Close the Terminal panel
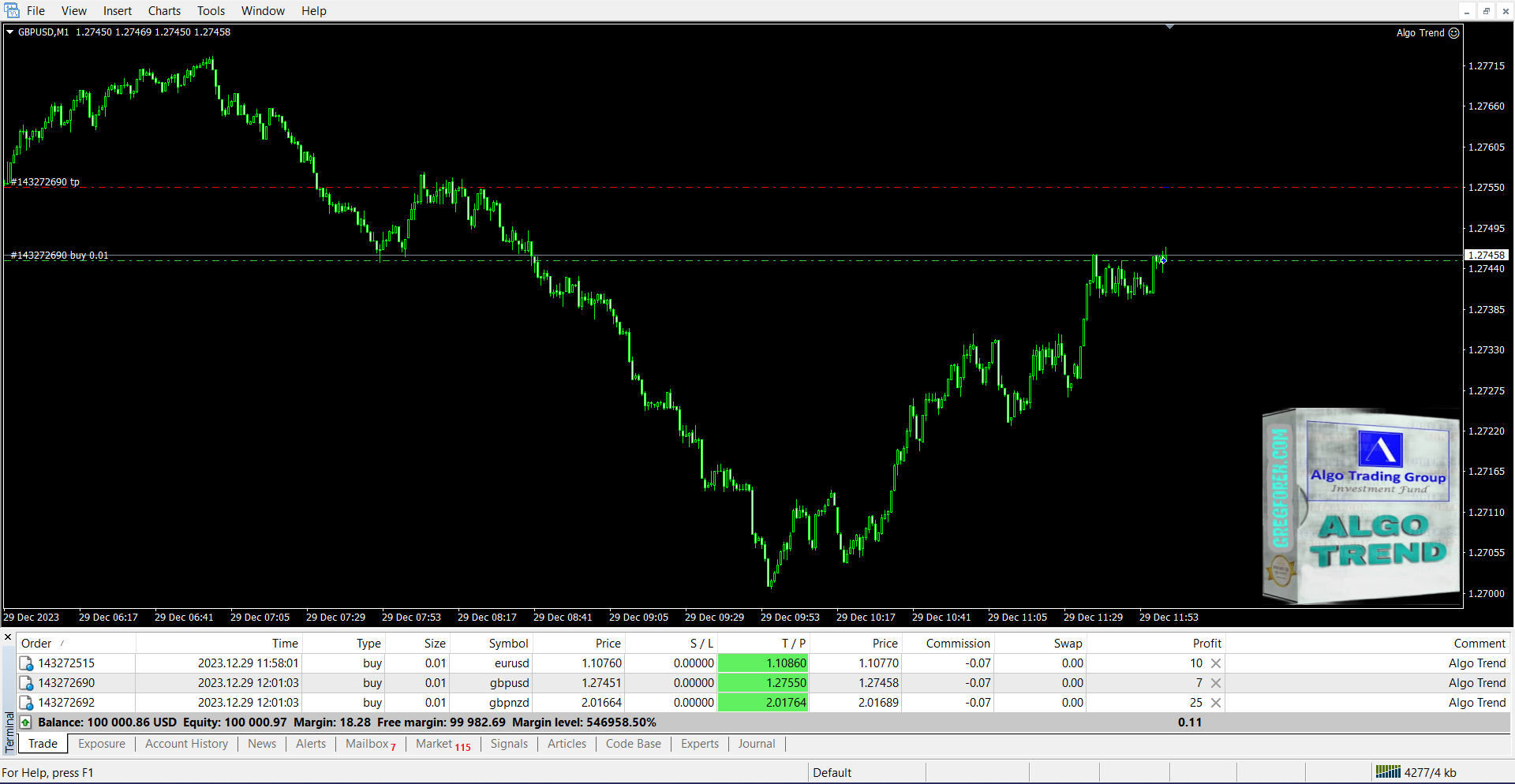The width and height of the screenshot is (1515, 784). tap(8, 637)
